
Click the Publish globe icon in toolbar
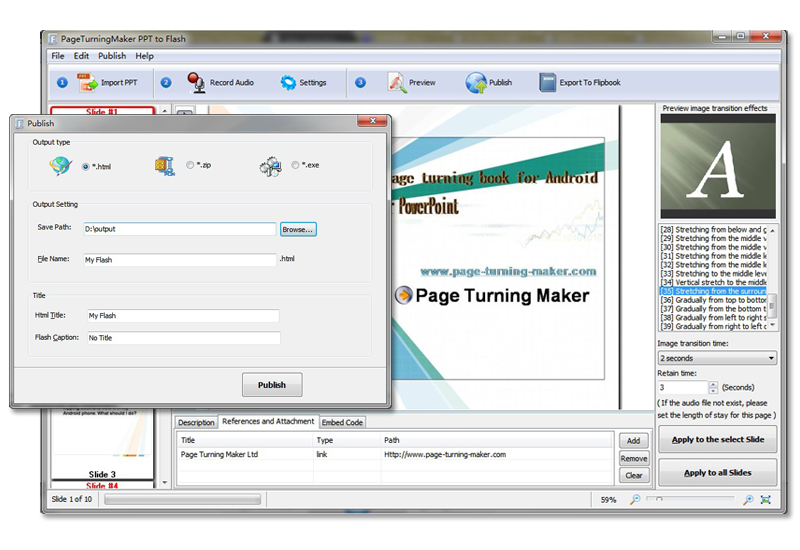pyautogui.click(x=476, y=82)
